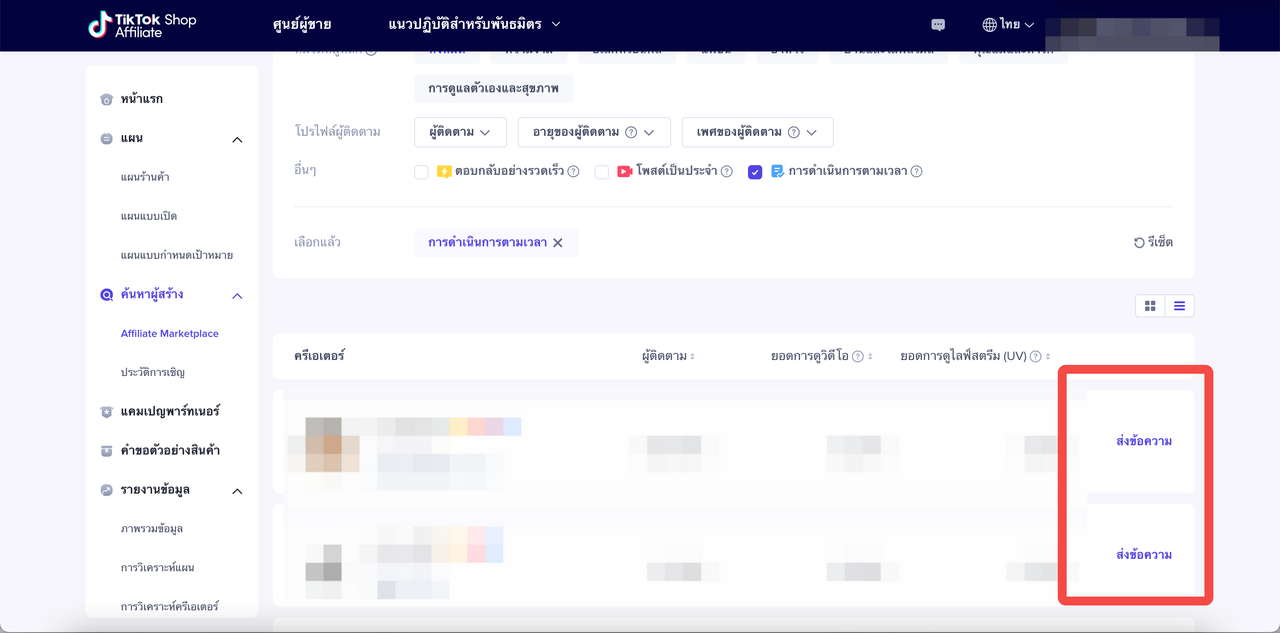Click ส่งข้อความ for the first creator
The height and width of the screenshot is (633, 1280).
(1143, 441)
